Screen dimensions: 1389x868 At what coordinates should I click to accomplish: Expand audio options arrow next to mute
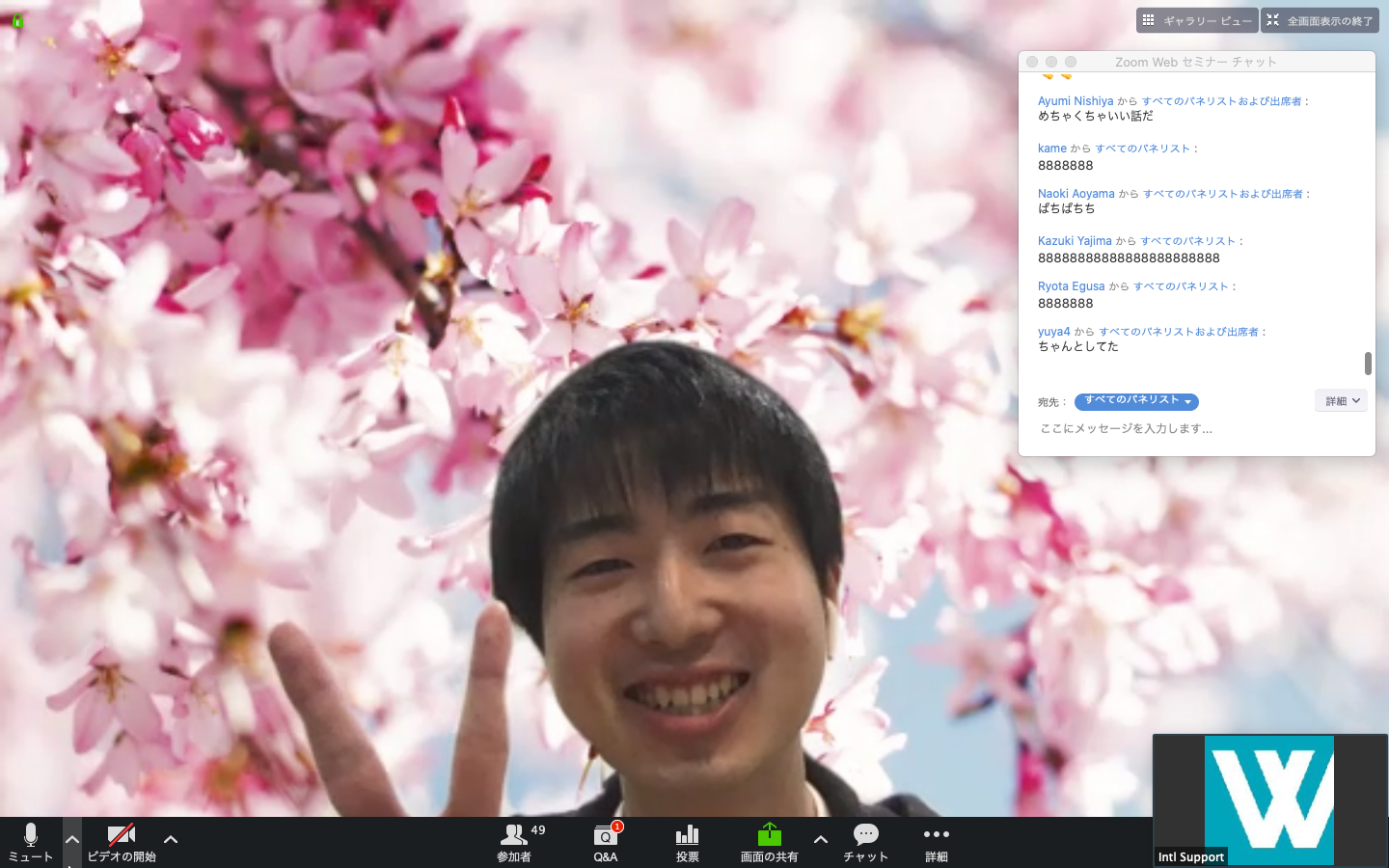tap(72, 839)
